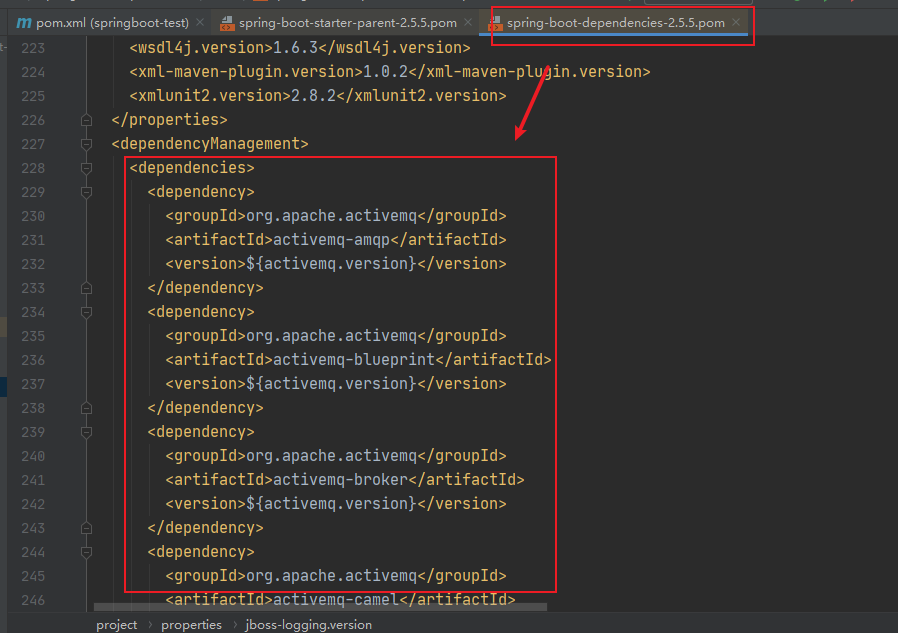Click artifactId activemq-amqp line

tap(336, 239)
